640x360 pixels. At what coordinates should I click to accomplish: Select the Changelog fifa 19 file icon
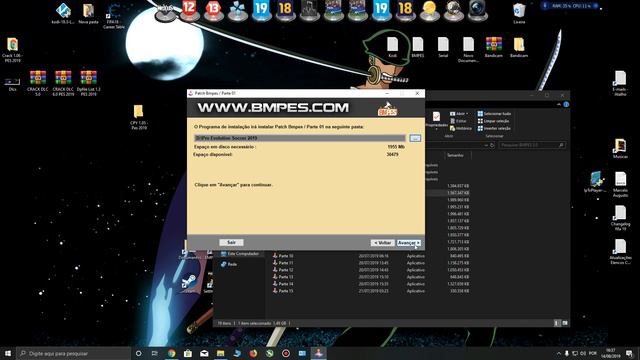point(620,218)
